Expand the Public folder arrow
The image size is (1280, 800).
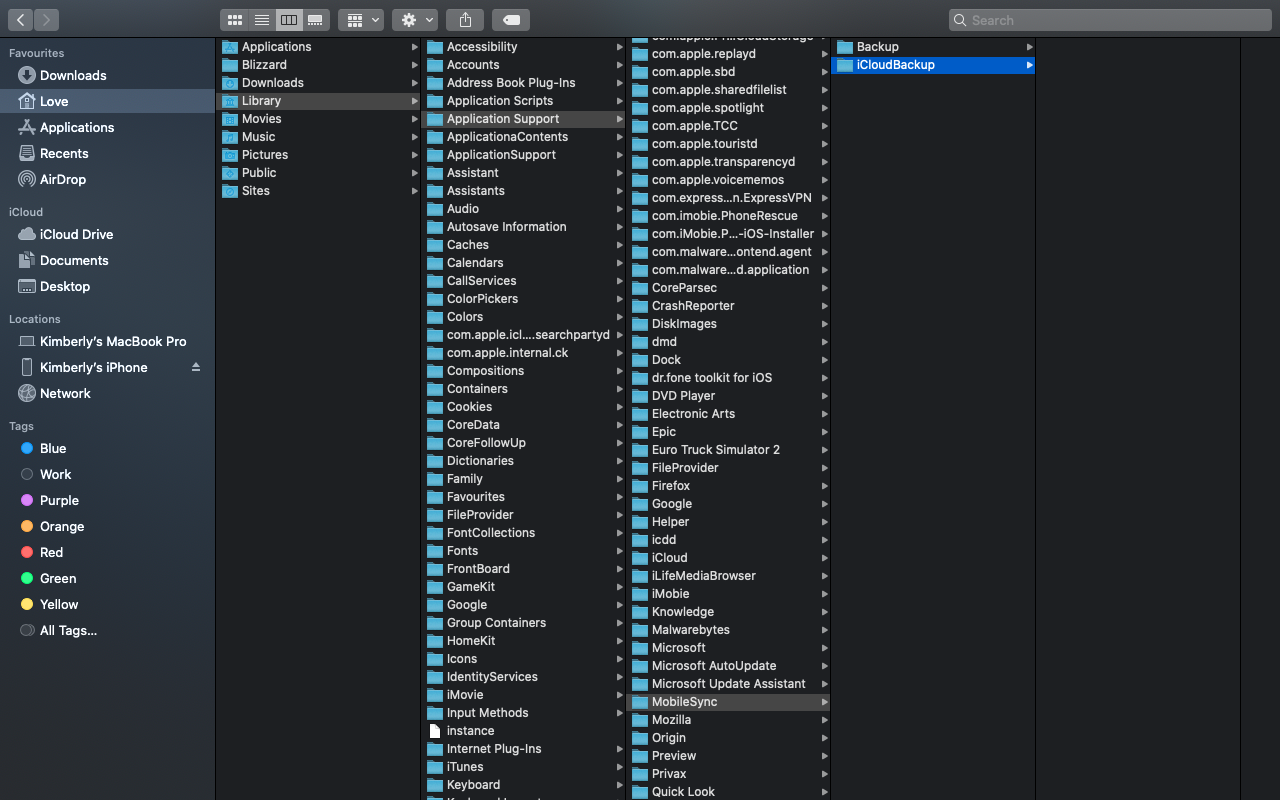click(414, 173)
